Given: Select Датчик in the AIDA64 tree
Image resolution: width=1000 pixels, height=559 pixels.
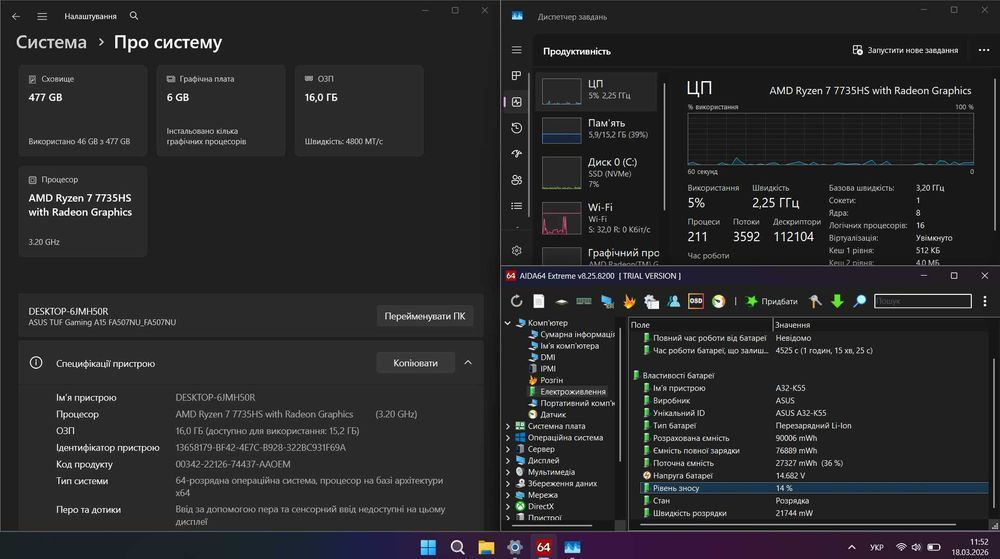Looking at the screenshot, I should (552, 414).
